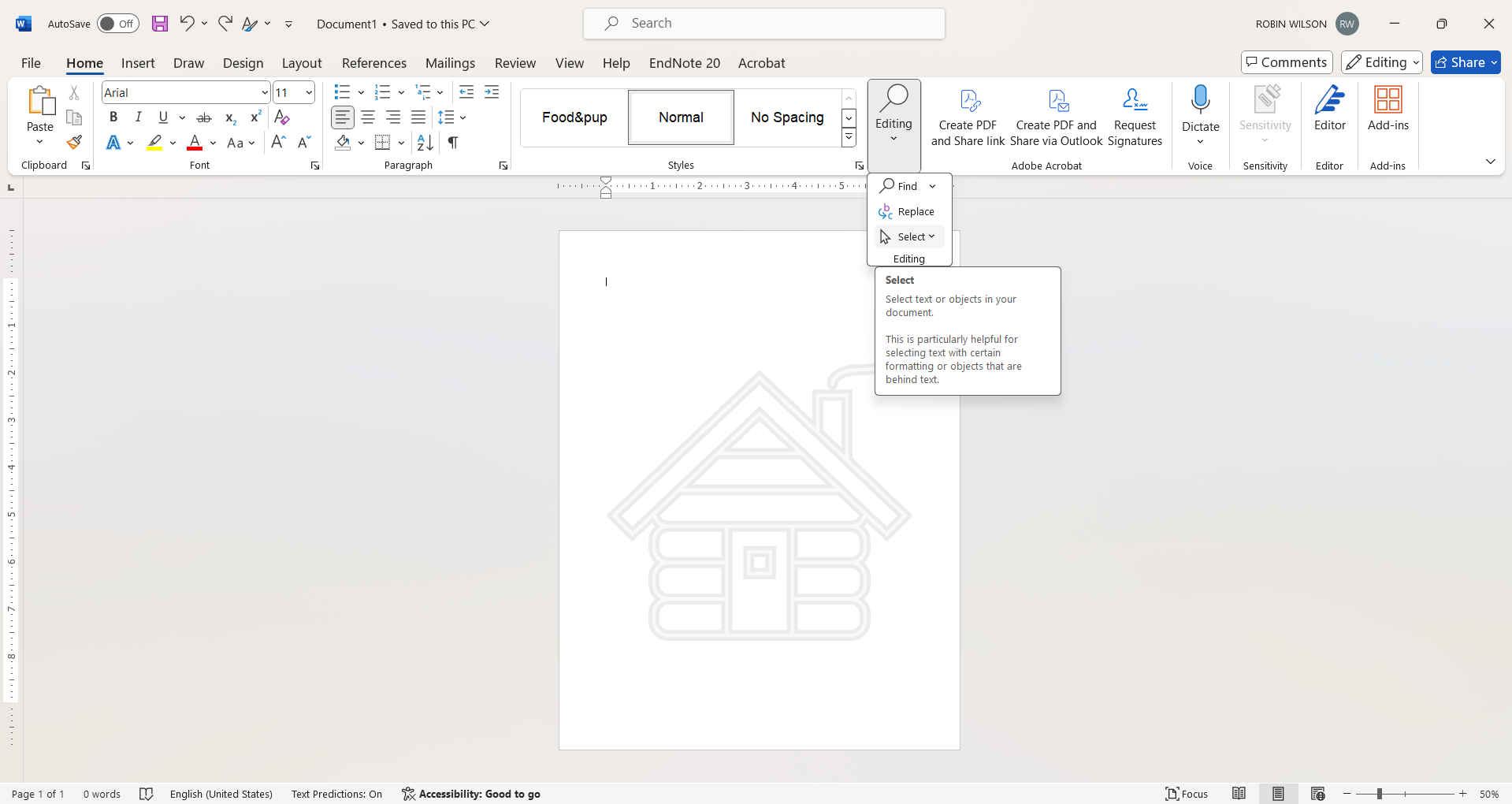
Task: Open the EndNote 20 ribbon tab
Action: pyautogui.click(x=684, y=63)
